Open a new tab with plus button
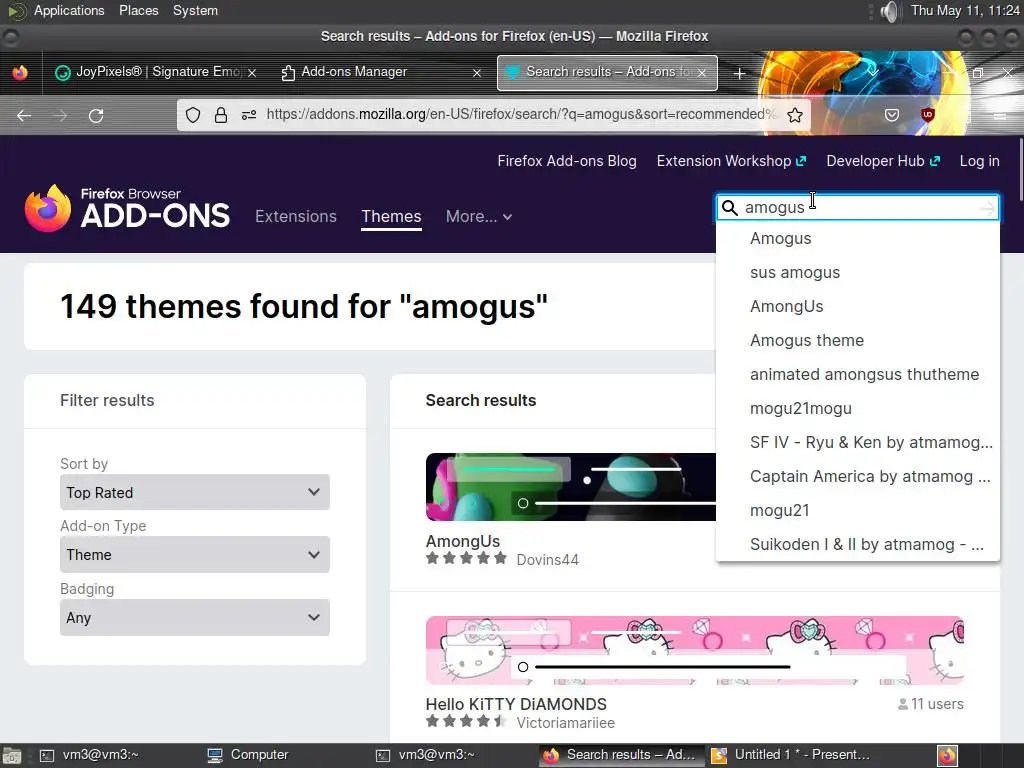 (x=739, y=74)
